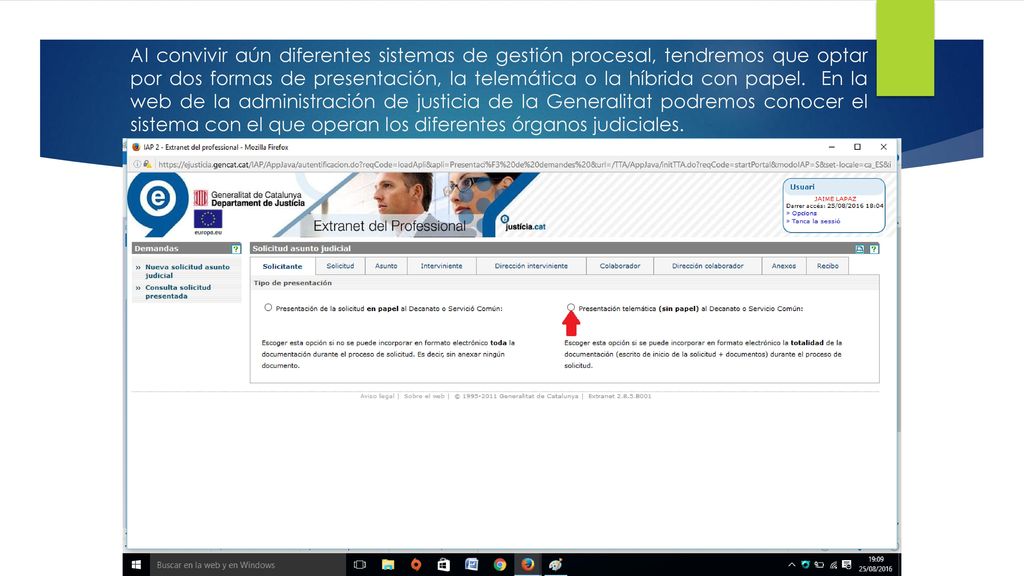Open the Anexos tab
Image resolution: width=1024 pixels, height=576 pixels.
(x=784, y=266)
